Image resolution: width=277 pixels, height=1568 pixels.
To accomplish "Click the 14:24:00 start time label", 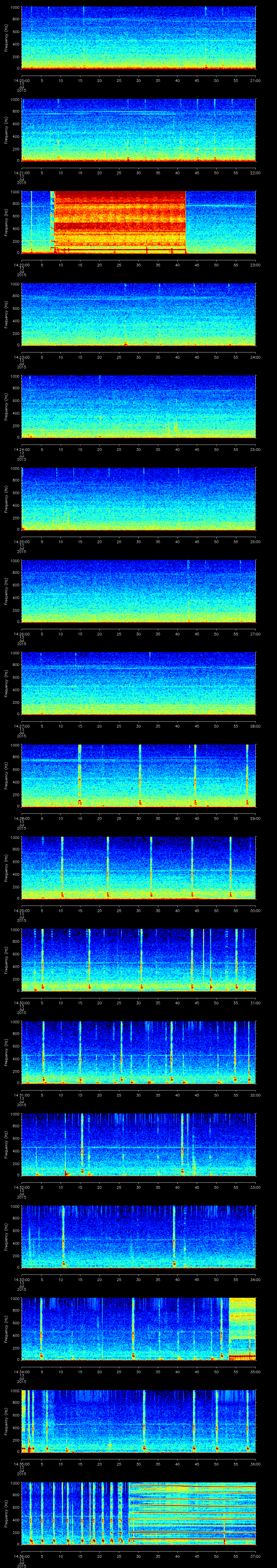I will coord(21,449).
